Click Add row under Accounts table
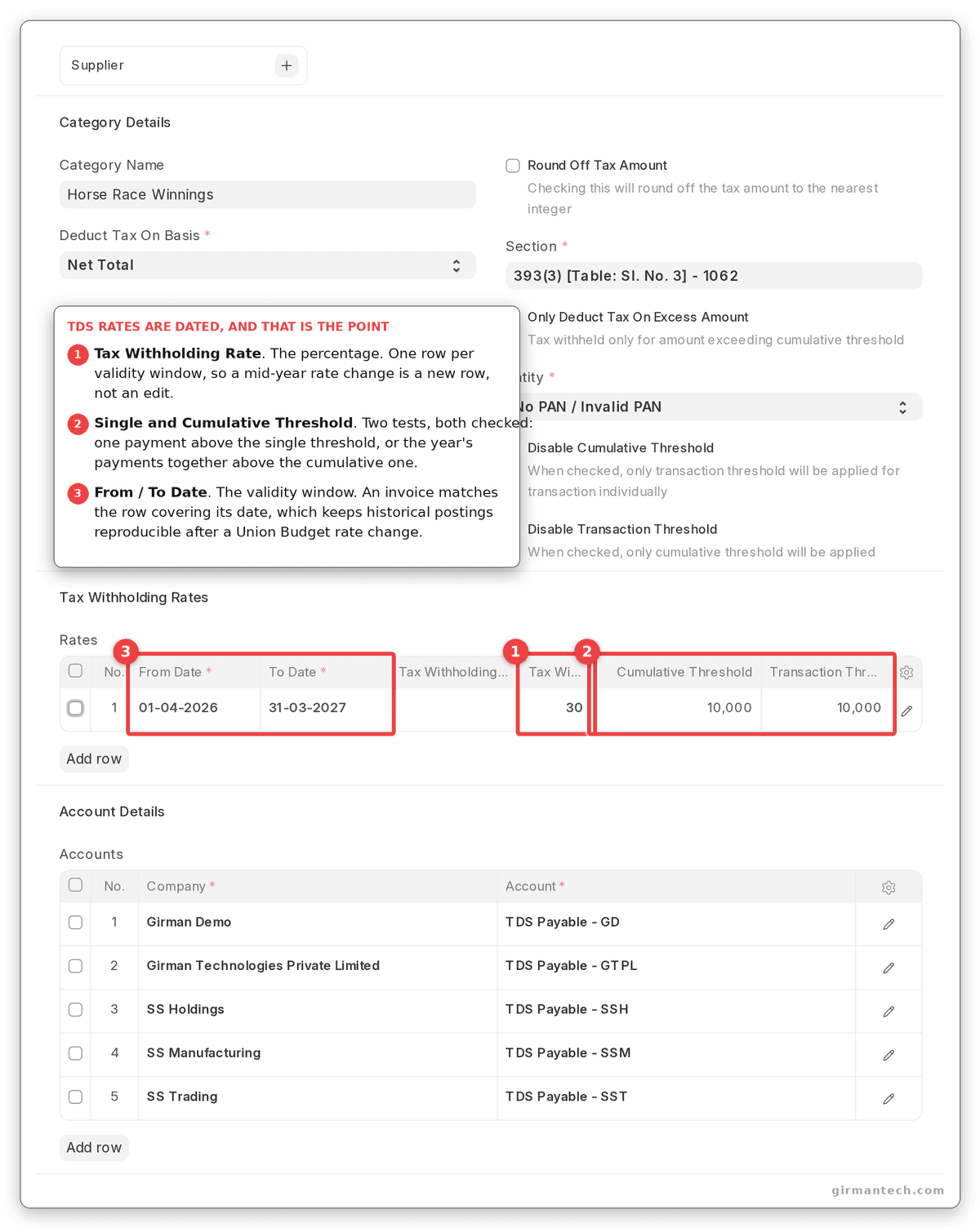The width and height of the screenshot is (980, 1228). point(94,1147)
